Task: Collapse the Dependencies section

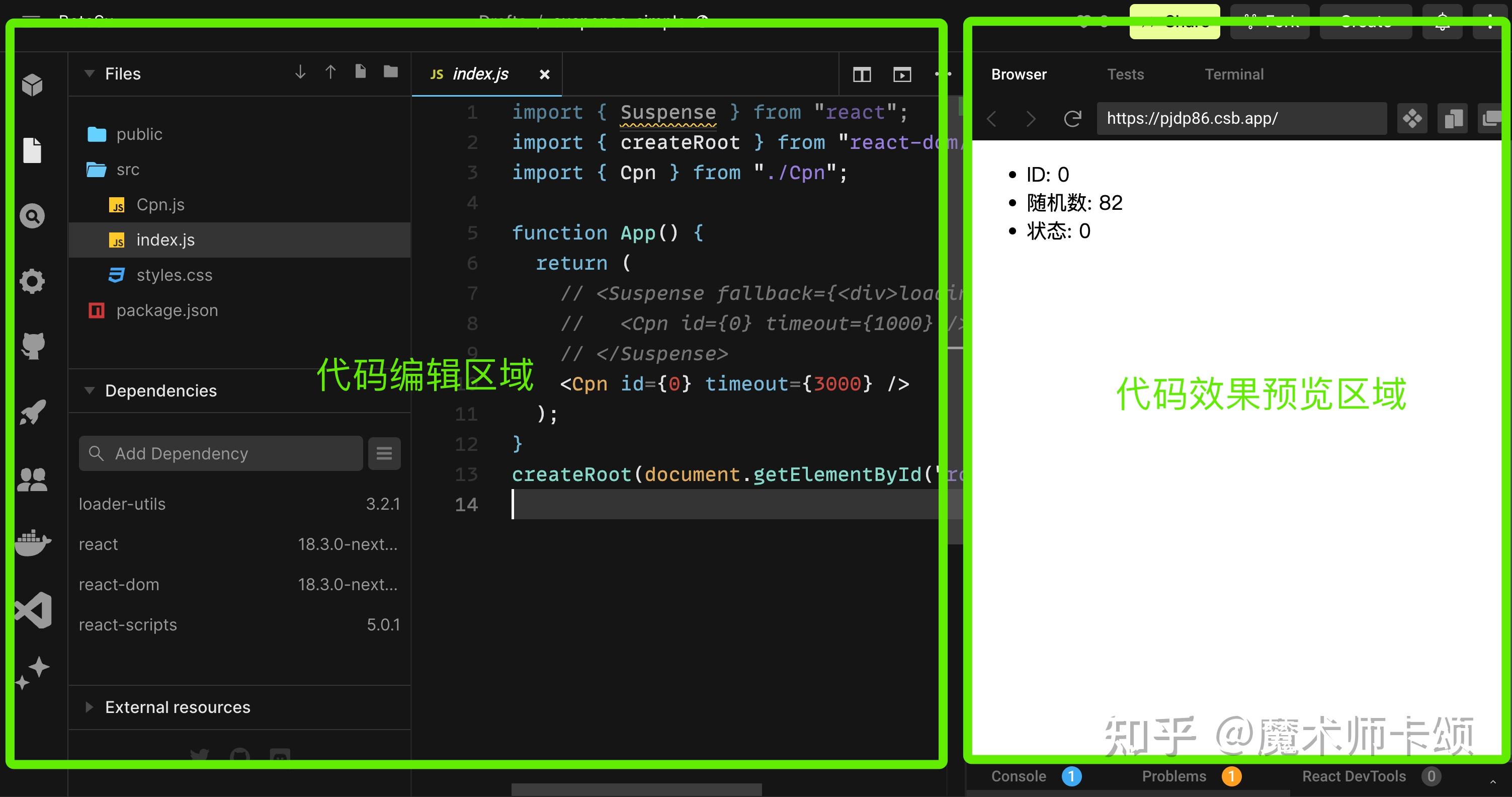Action: [x=89, y=390]
